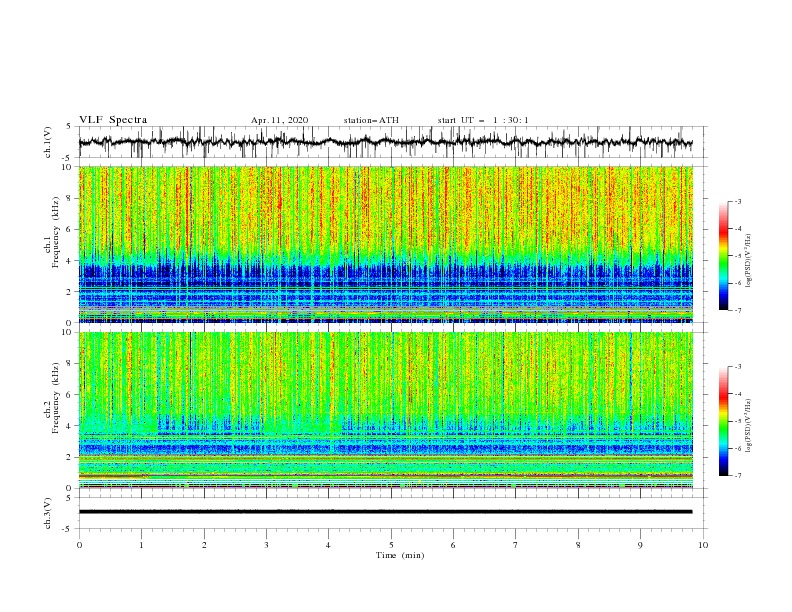The width and height of the screenshot is (792, 612).
Task: Click the "4" tick on the time axis
Action: [x=329, y=545]
